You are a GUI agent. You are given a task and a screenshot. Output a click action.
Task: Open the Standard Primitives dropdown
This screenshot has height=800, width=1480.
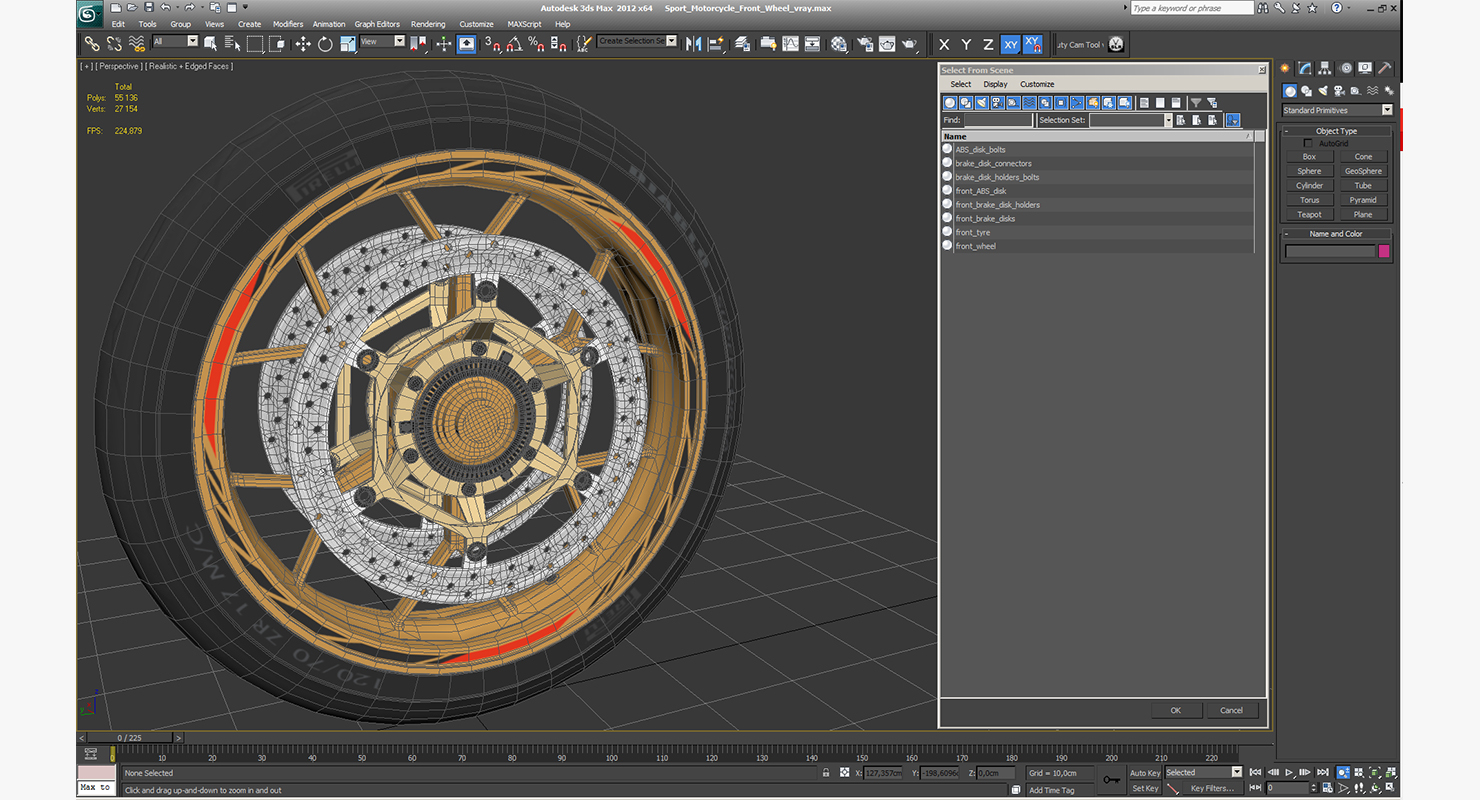pos(1337,110)
